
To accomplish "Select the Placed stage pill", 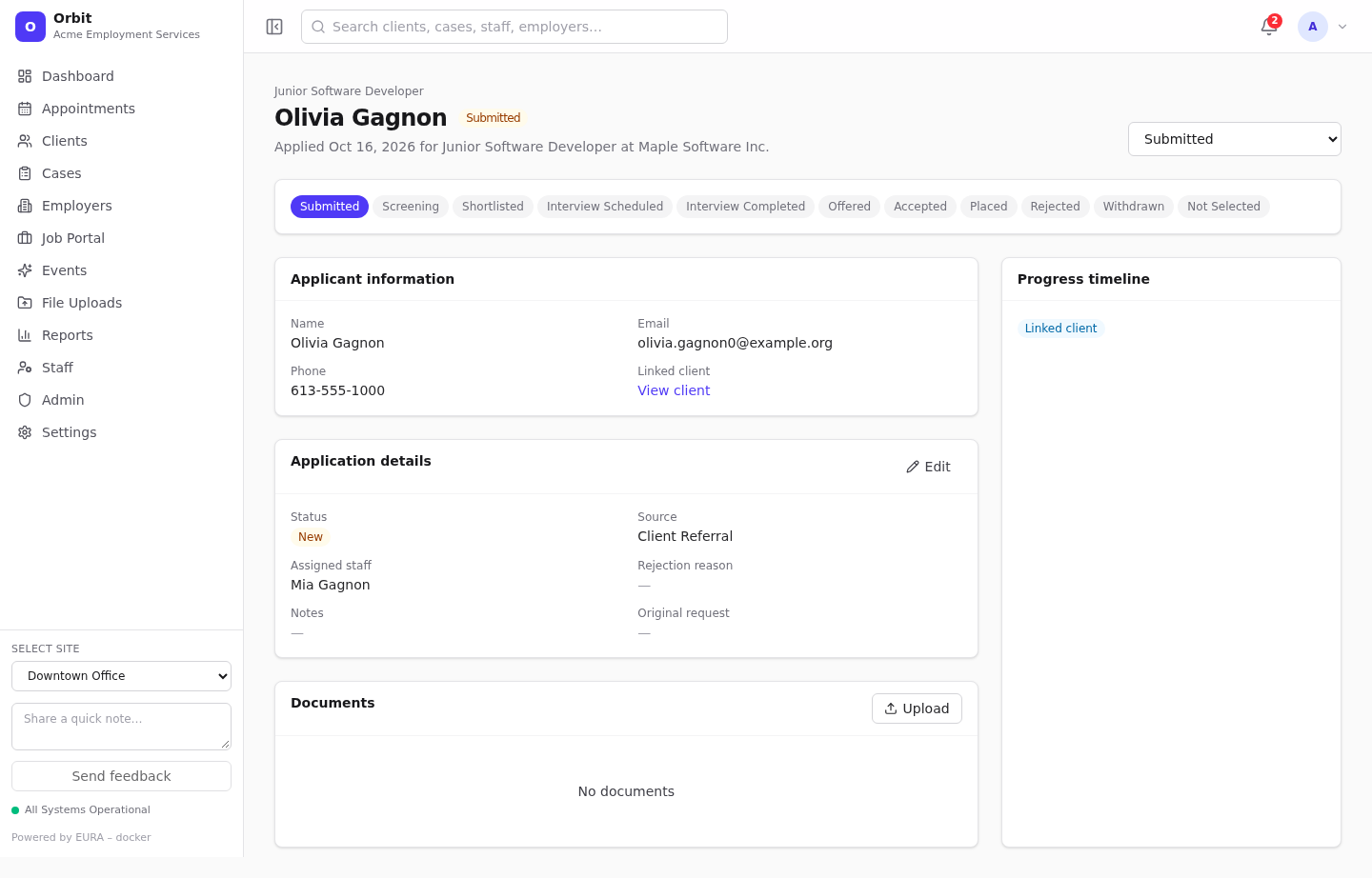I will coord(989,207).
